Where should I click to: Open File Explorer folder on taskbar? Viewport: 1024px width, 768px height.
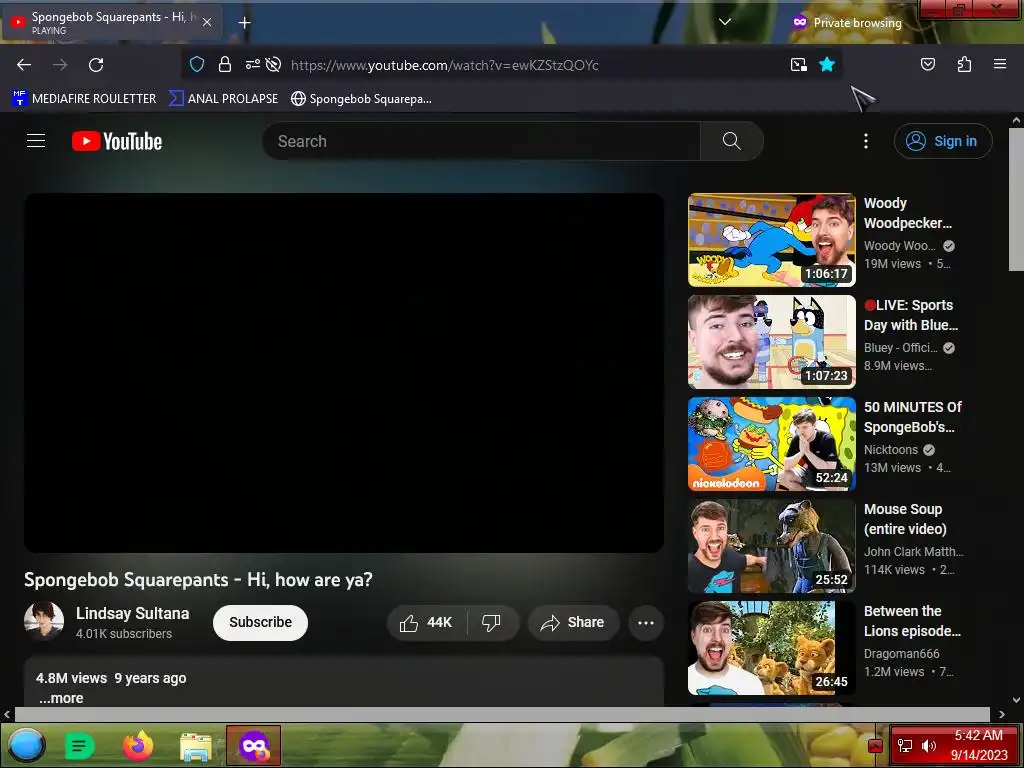pos(196,746)
